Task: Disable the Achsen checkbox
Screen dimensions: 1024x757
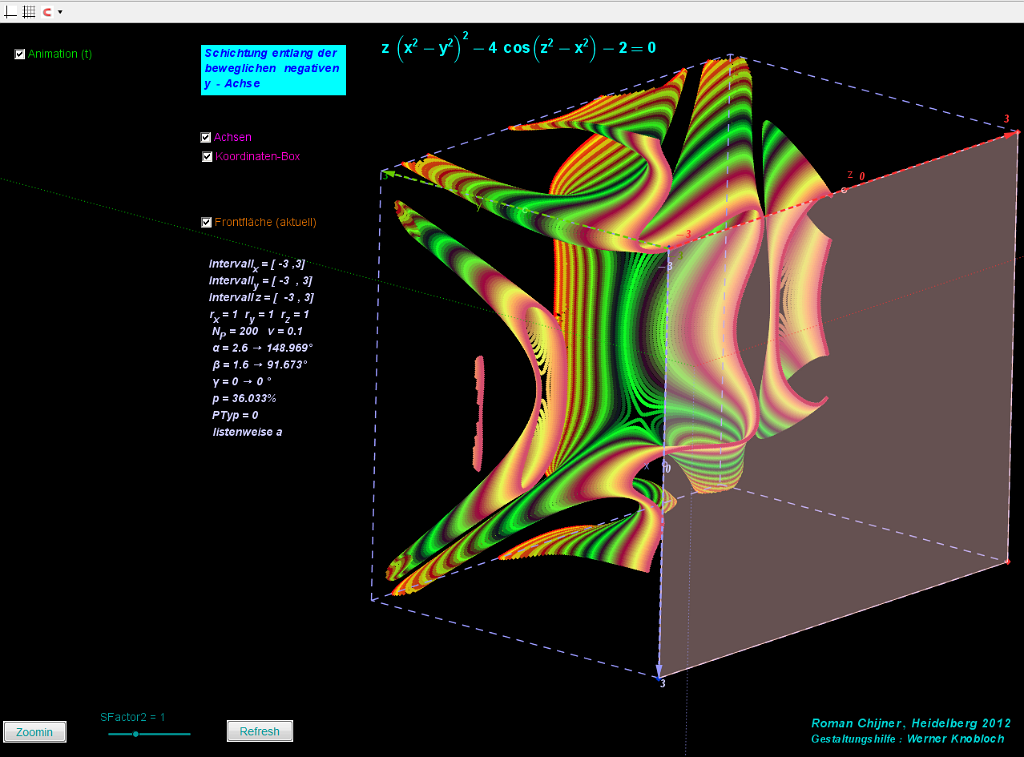Action: 206,138
